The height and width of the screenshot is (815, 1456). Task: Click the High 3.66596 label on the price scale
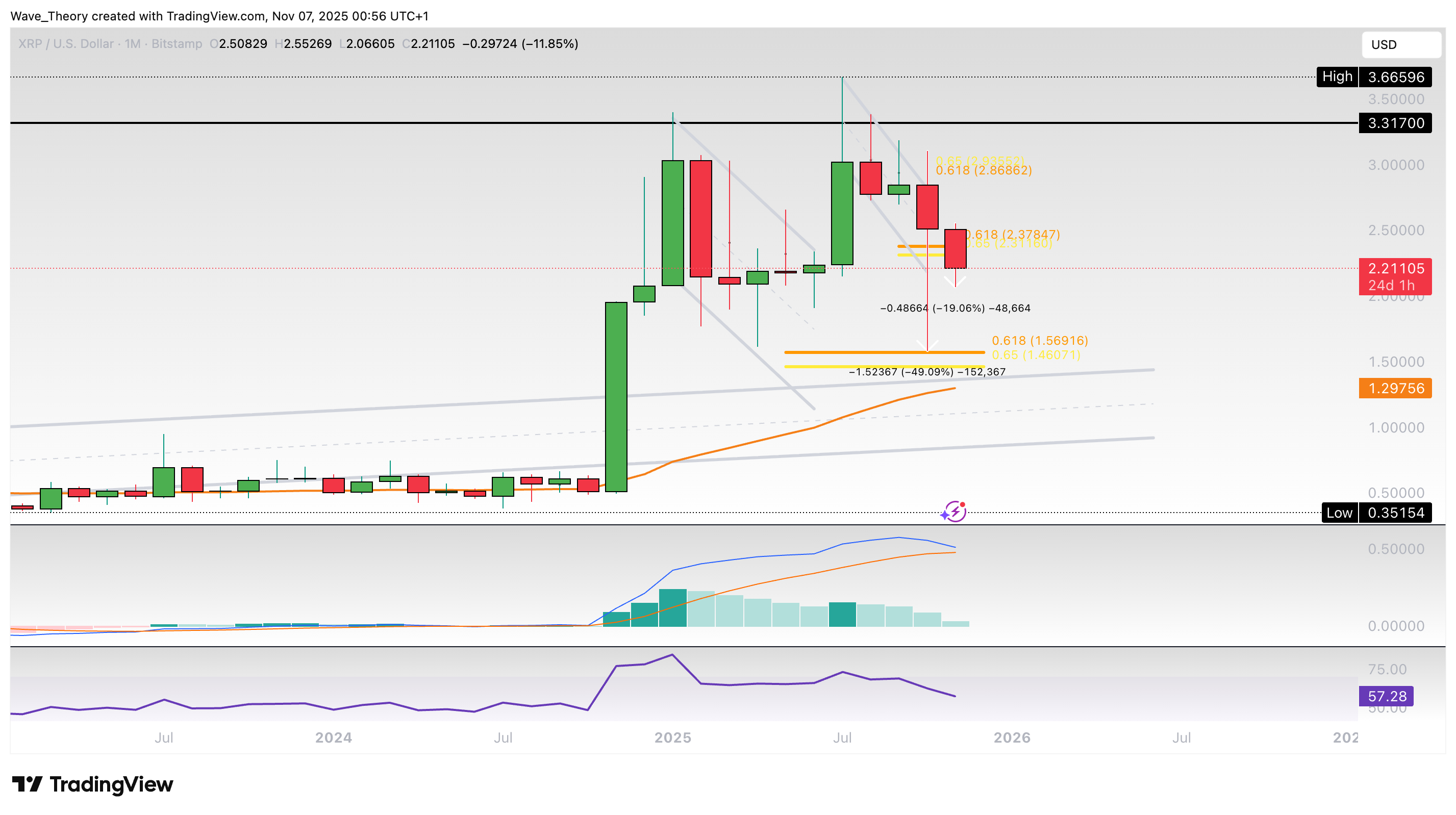[x=1373, y=77]
